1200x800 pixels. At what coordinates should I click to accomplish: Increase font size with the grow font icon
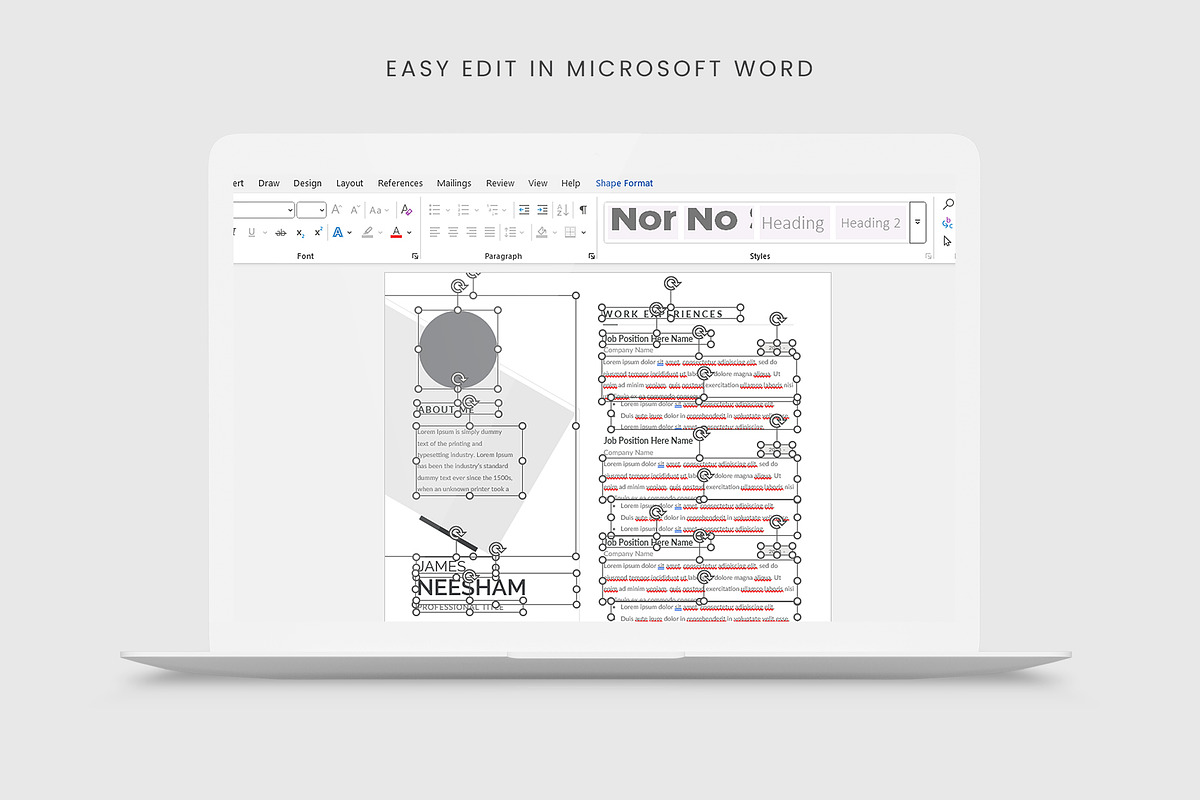point(337,209)
